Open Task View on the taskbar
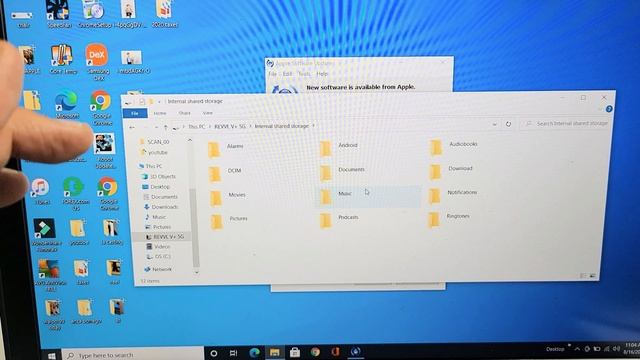640x360 pixels. [233, 353]
